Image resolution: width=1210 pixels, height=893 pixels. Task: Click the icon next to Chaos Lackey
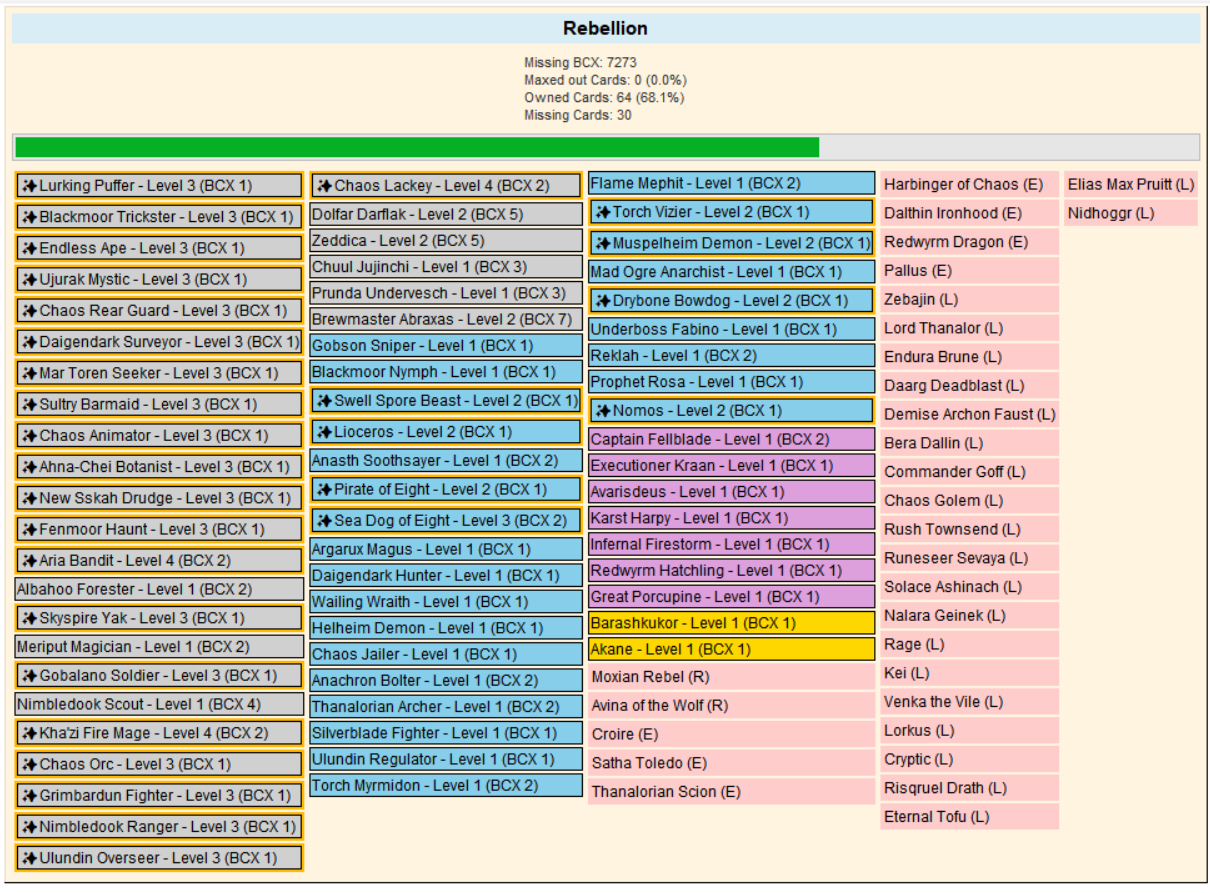324,186
